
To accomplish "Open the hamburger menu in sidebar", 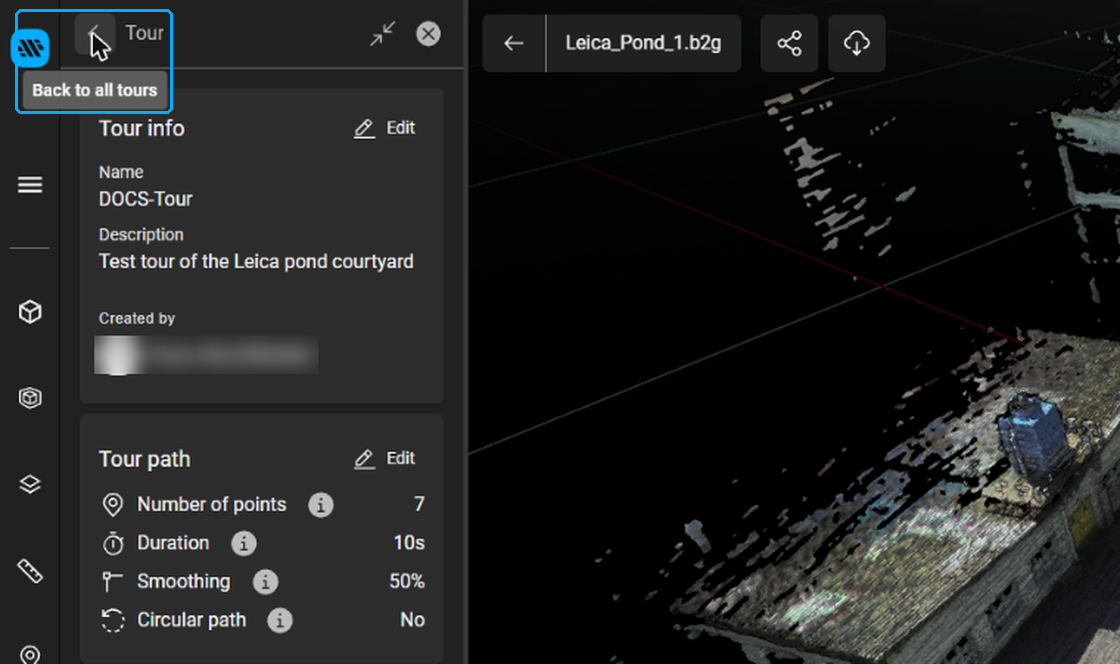I will point(30,185).
